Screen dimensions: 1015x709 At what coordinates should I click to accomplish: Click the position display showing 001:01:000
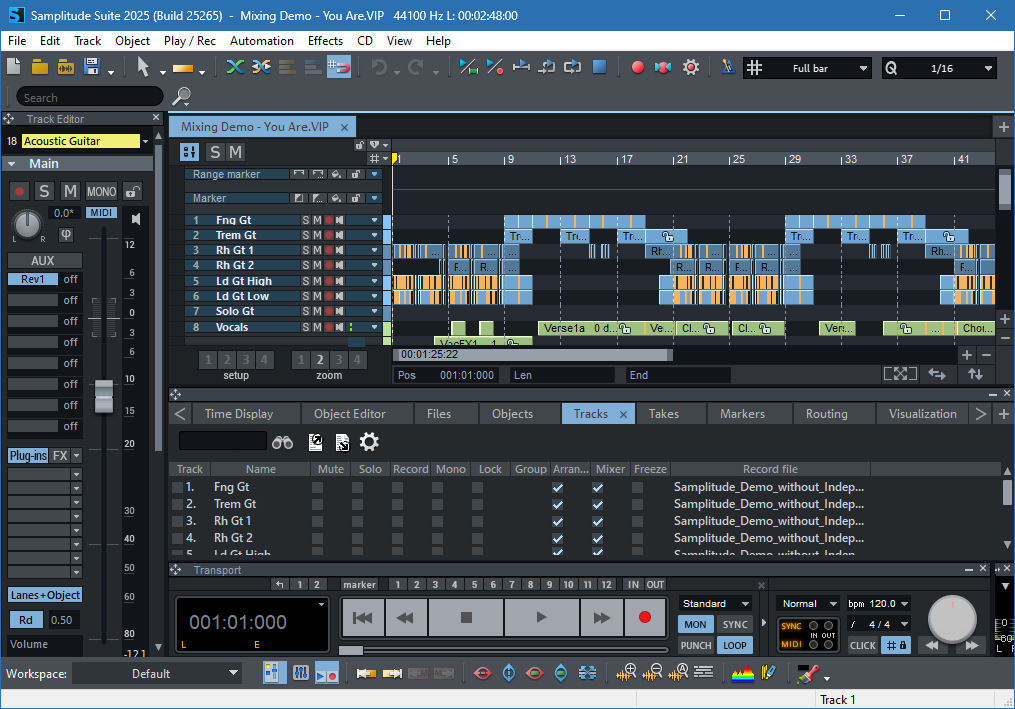[237, 623]
